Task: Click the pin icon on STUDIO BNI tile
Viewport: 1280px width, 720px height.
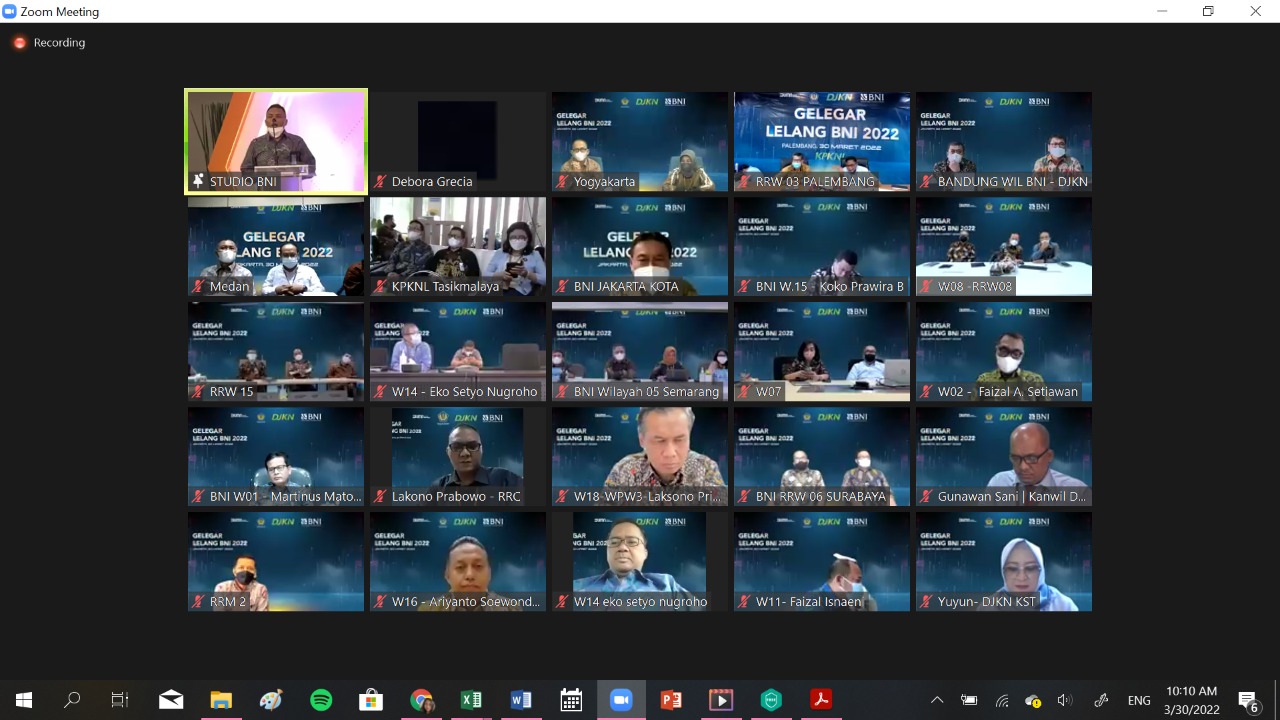Action: click(x=198, y=182)
